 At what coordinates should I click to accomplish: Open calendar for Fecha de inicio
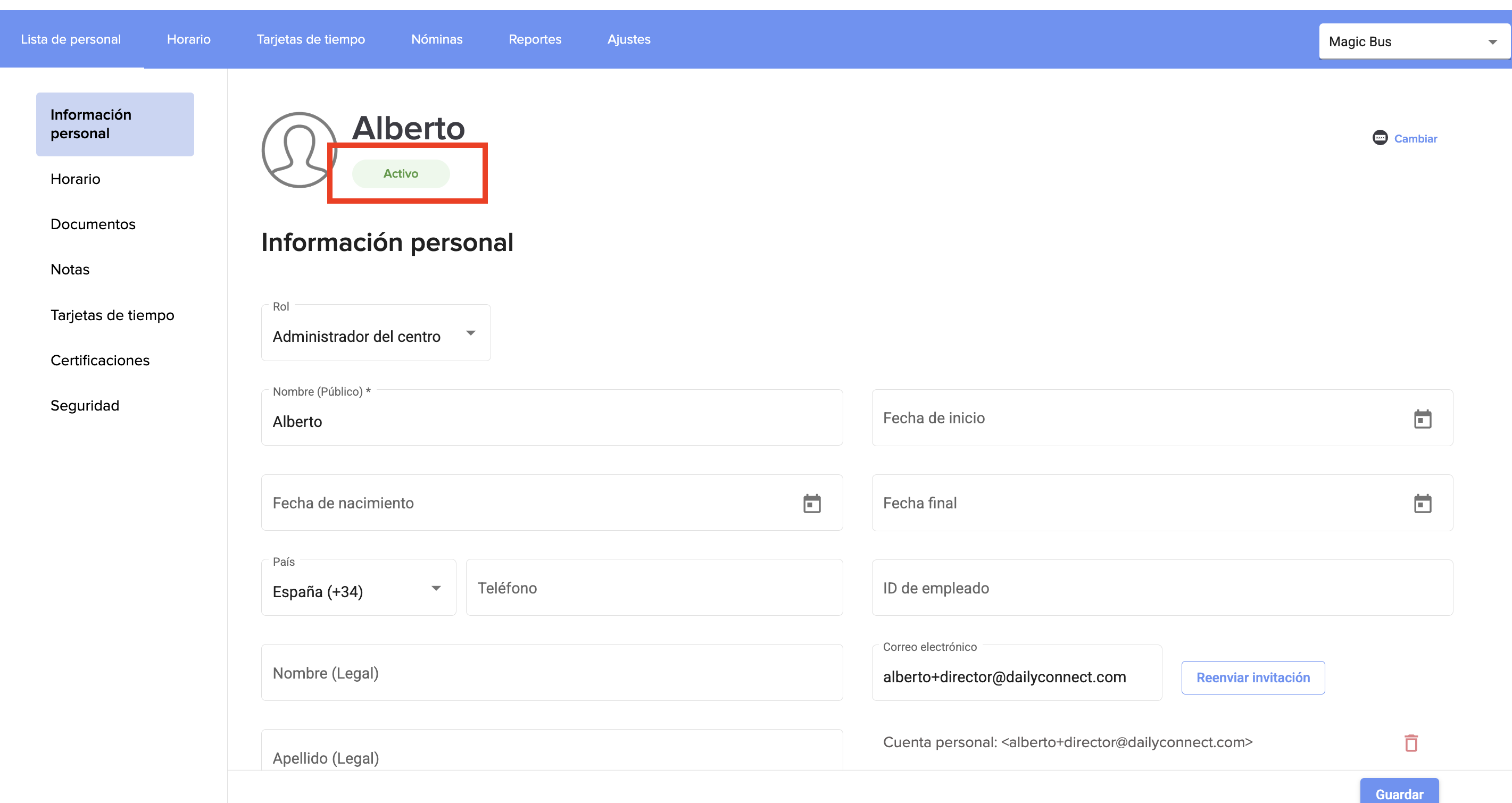pos(1422,419)
